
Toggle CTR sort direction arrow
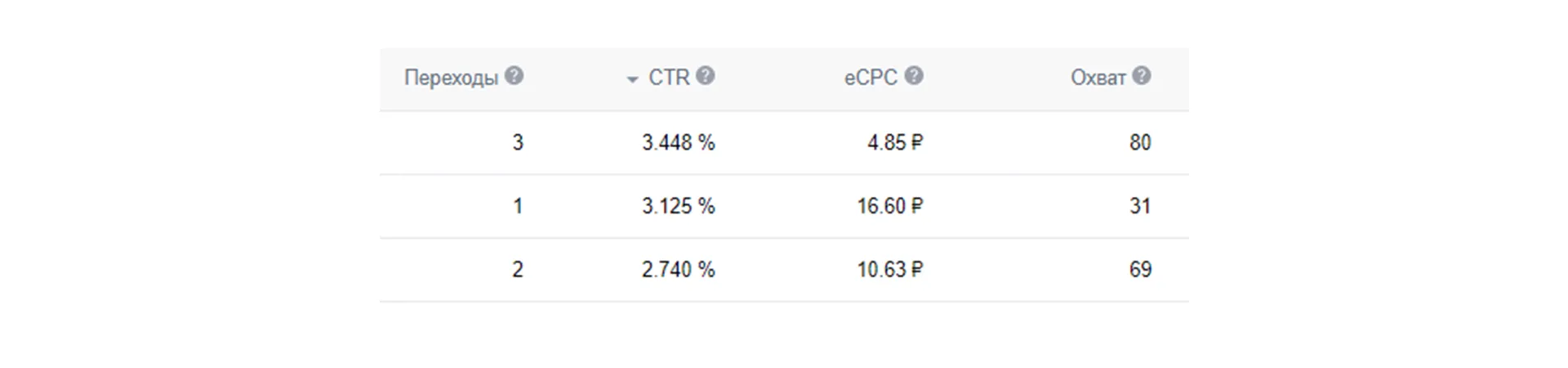point(631,79)
